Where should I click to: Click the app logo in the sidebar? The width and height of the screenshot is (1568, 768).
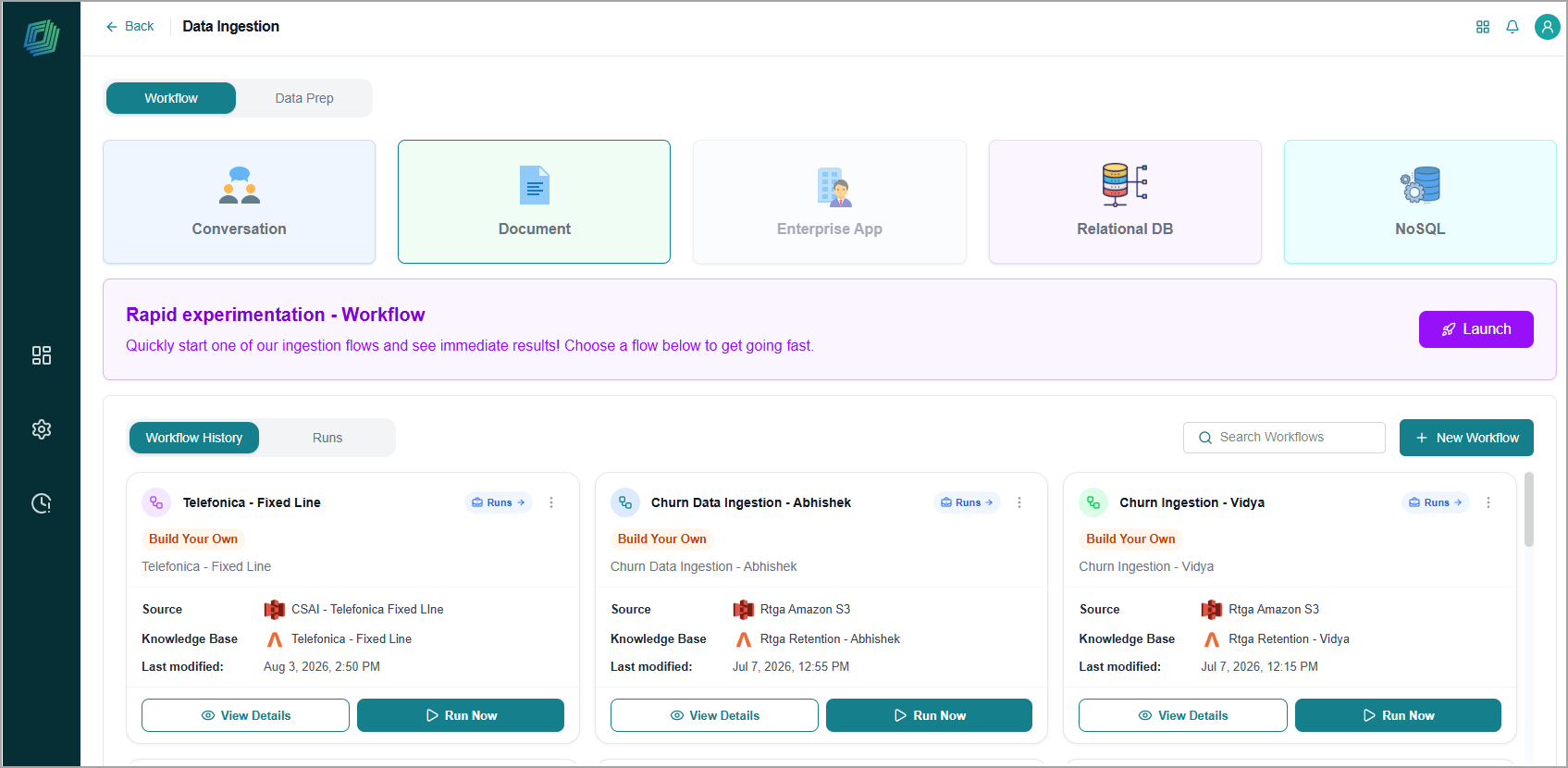click(x=42, y=37)
